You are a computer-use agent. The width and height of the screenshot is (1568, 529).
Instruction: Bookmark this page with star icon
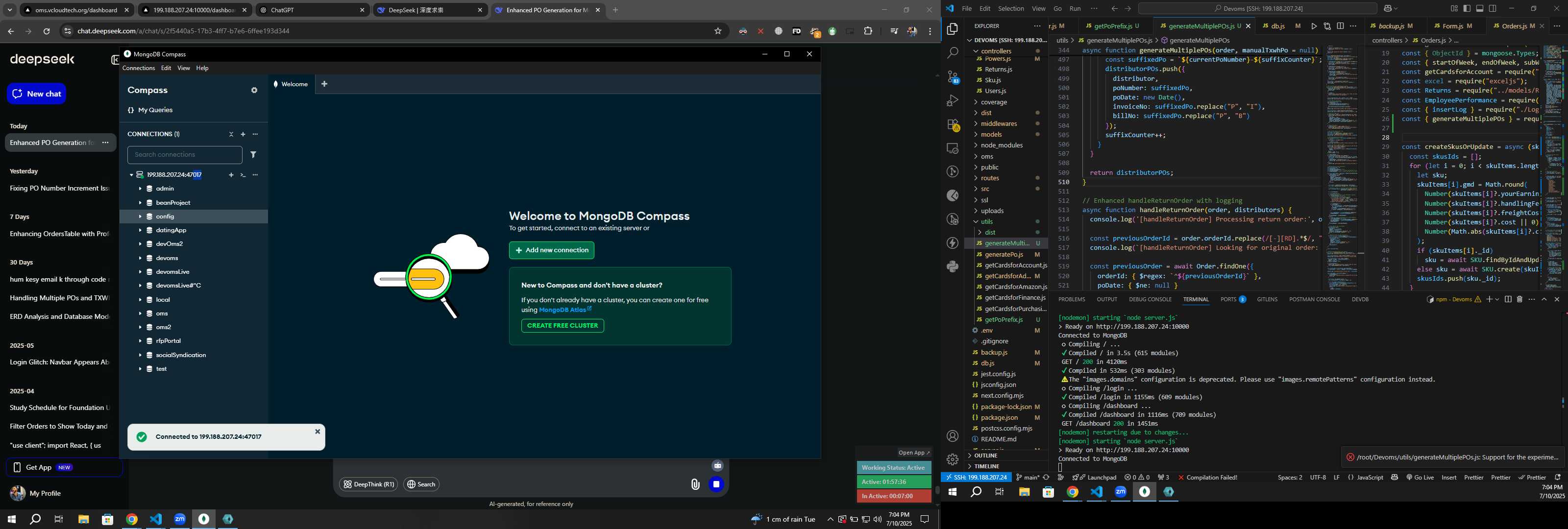pyautogui.click(x=718, y=31)
